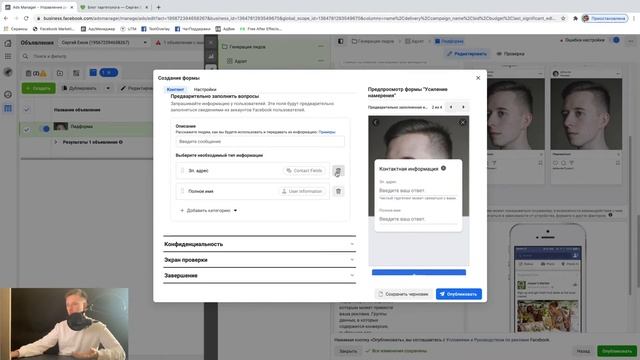
Task: Click the green Опубликовать button at bottom
Action: pyautogui.click(x=617, y=351)
